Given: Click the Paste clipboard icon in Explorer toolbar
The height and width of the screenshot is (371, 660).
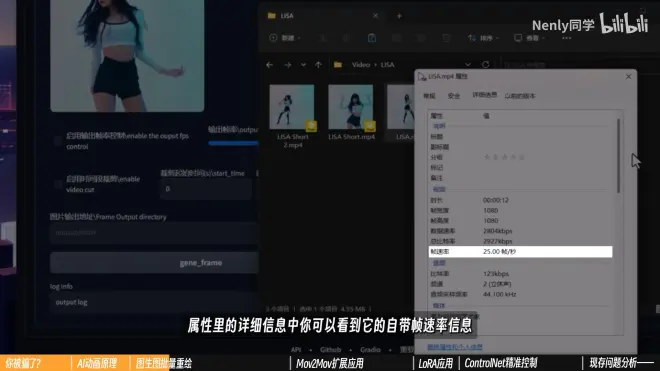Looking at the screenshot, I should [x=372, y=38].
